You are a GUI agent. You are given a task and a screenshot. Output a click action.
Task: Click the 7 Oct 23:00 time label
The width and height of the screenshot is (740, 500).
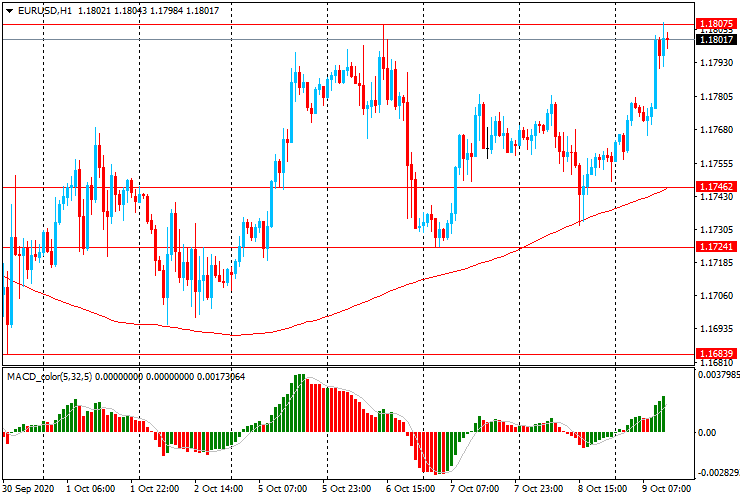click(x=538, y=489)
